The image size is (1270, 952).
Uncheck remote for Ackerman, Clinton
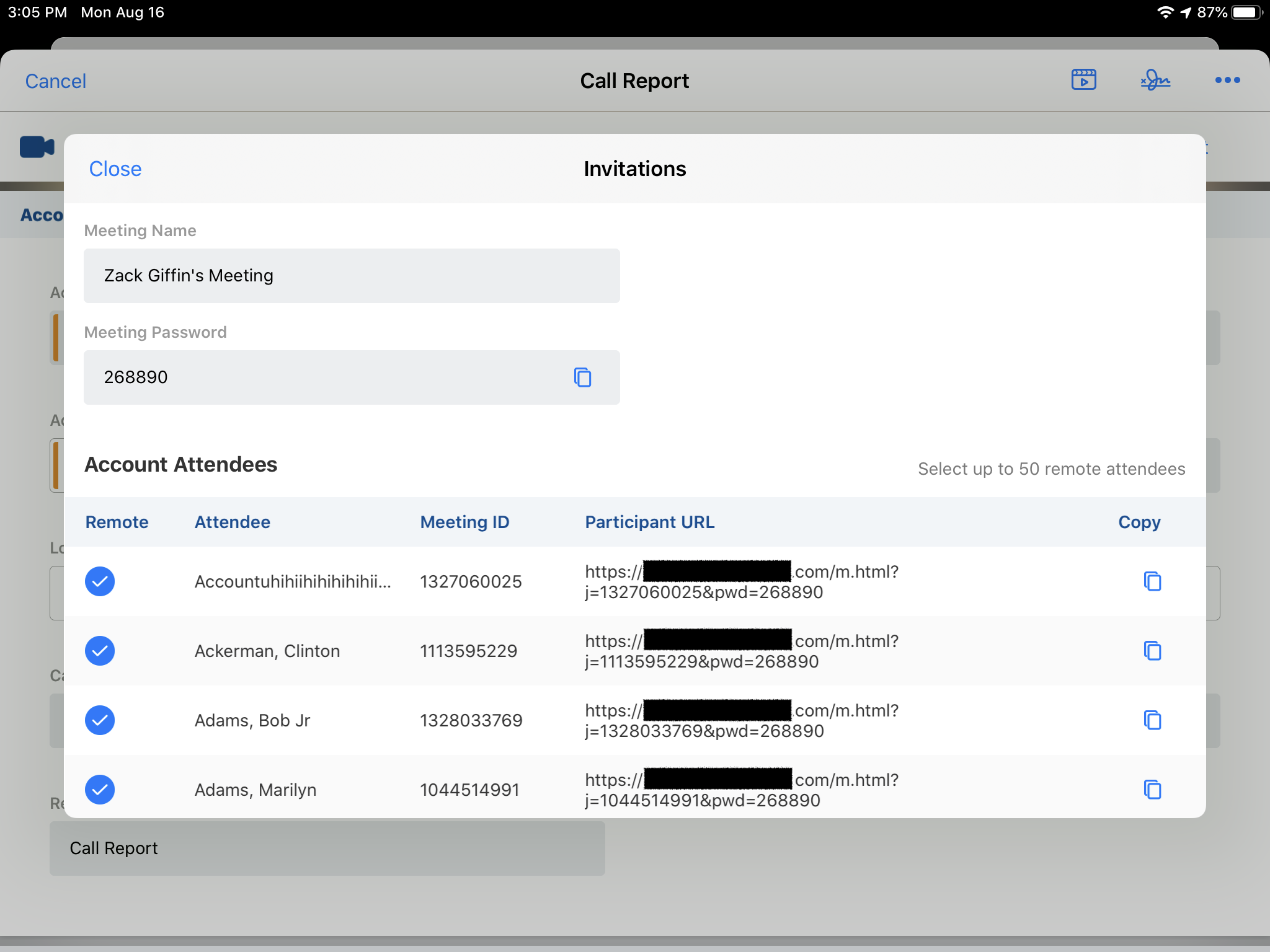pos(100,651)
